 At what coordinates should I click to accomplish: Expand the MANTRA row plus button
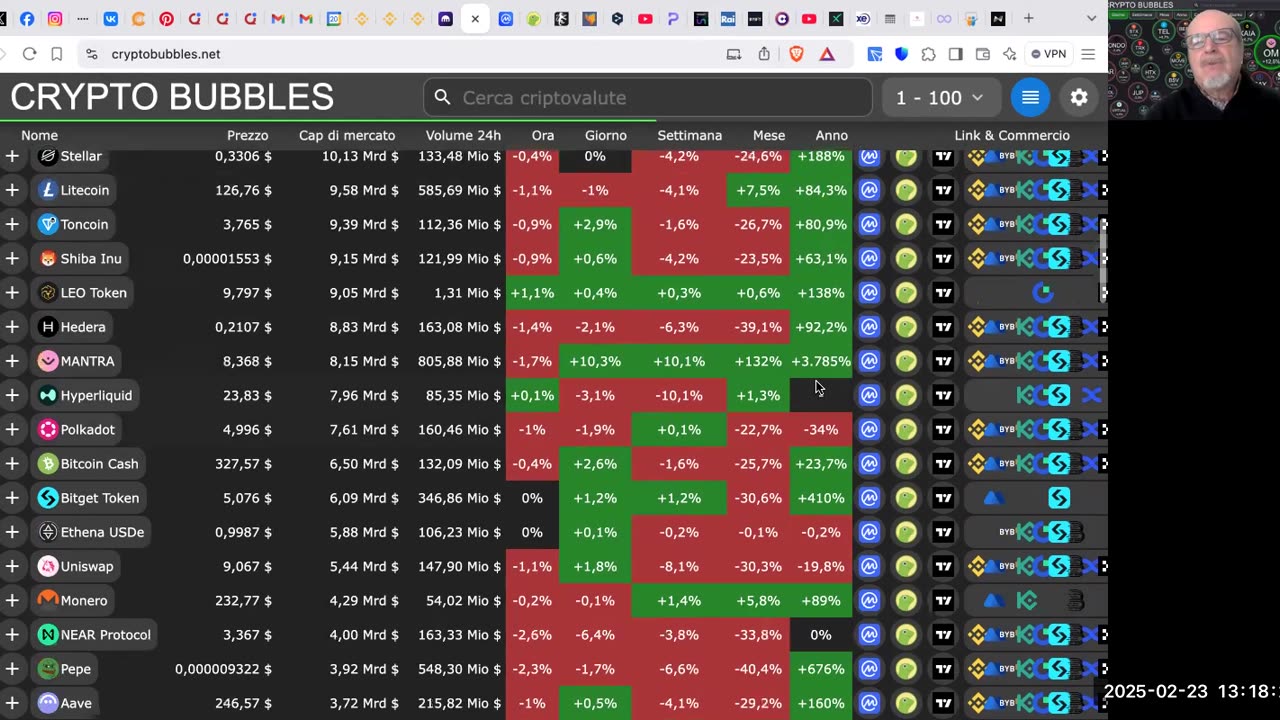pyautogui.click(x=12, y=361)
